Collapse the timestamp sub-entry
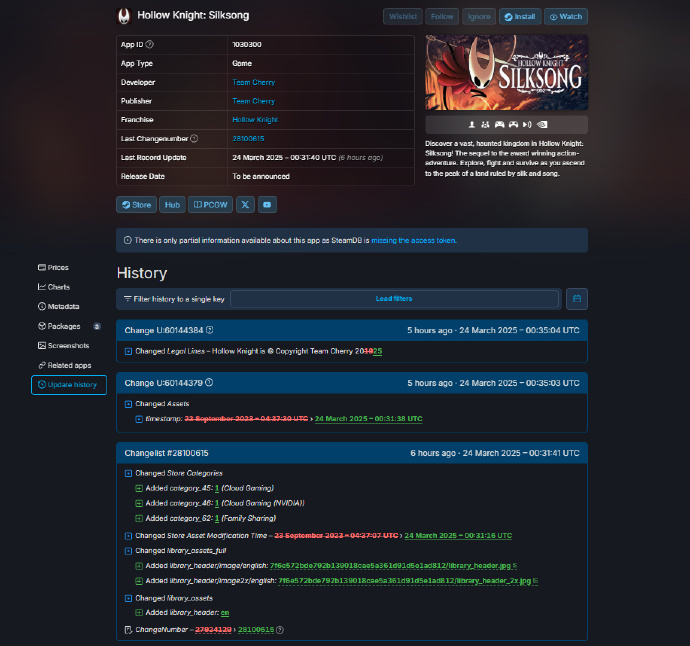Viewport: 690px width, 646px height. (x=139, y=419)
